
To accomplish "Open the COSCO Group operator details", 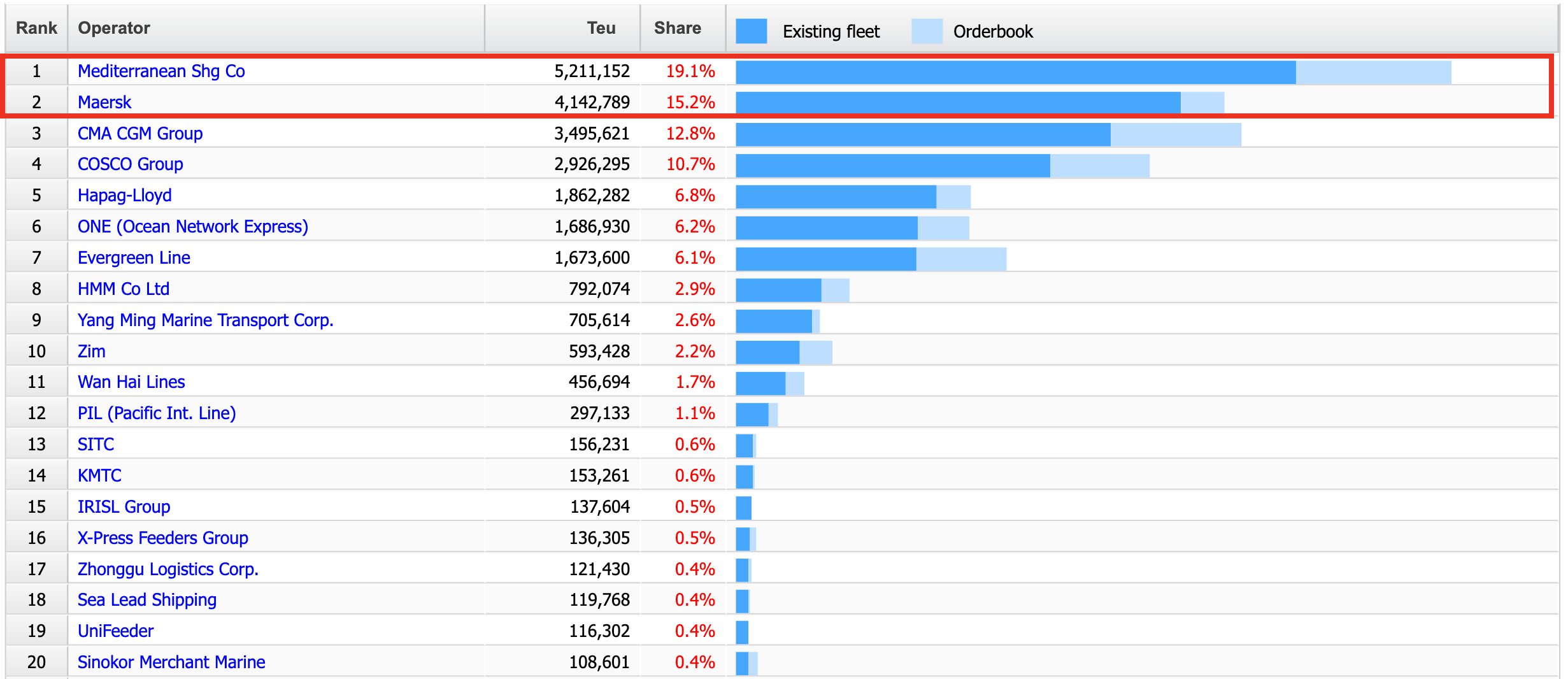I will (129, 164).
